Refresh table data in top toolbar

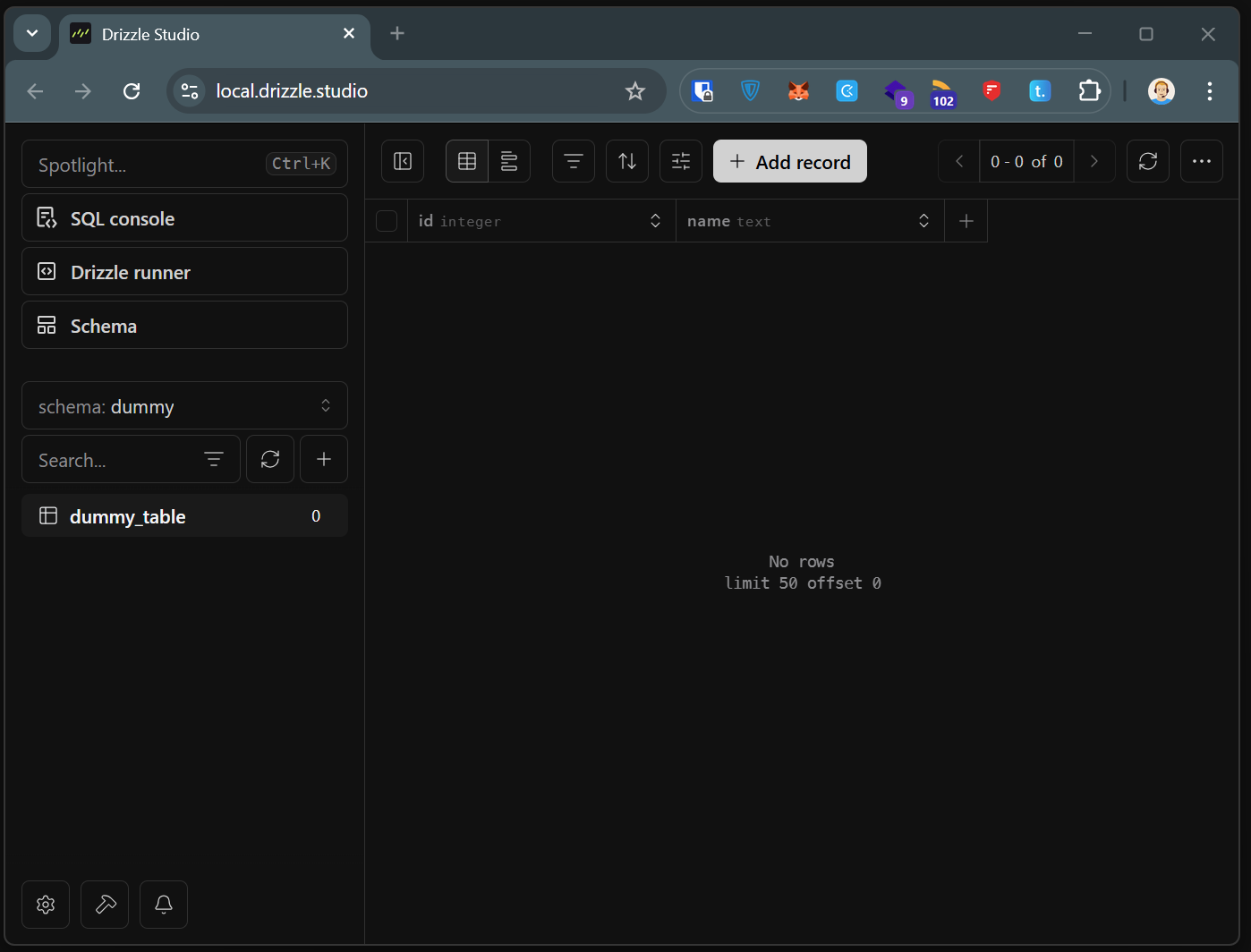pos(1147,161)
